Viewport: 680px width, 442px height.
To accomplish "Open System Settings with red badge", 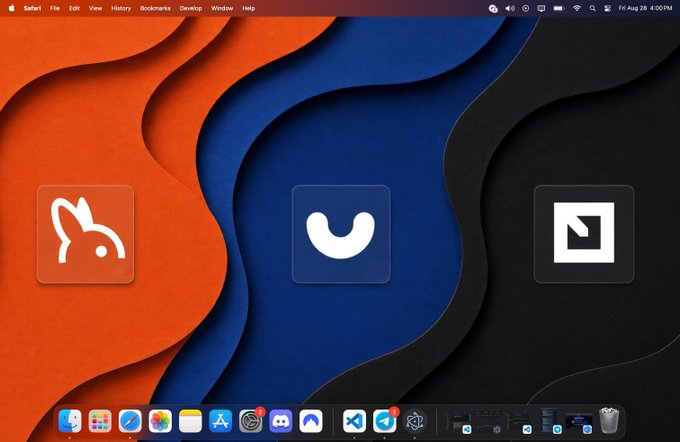I will click(x=251, y=421).
